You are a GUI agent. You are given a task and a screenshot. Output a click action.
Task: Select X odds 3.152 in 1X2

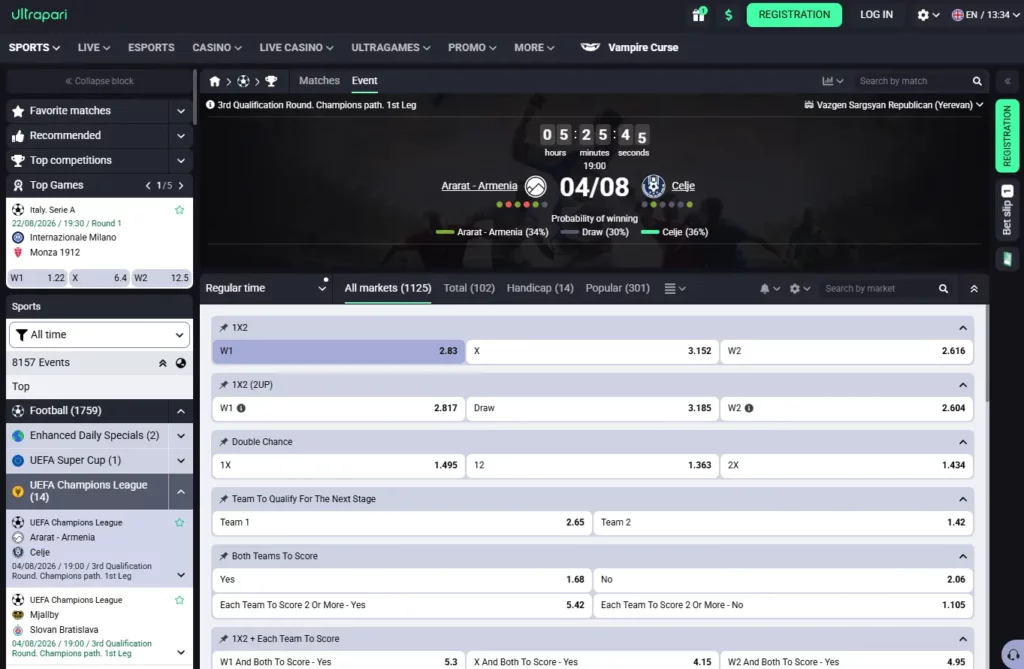pos(592,351)
